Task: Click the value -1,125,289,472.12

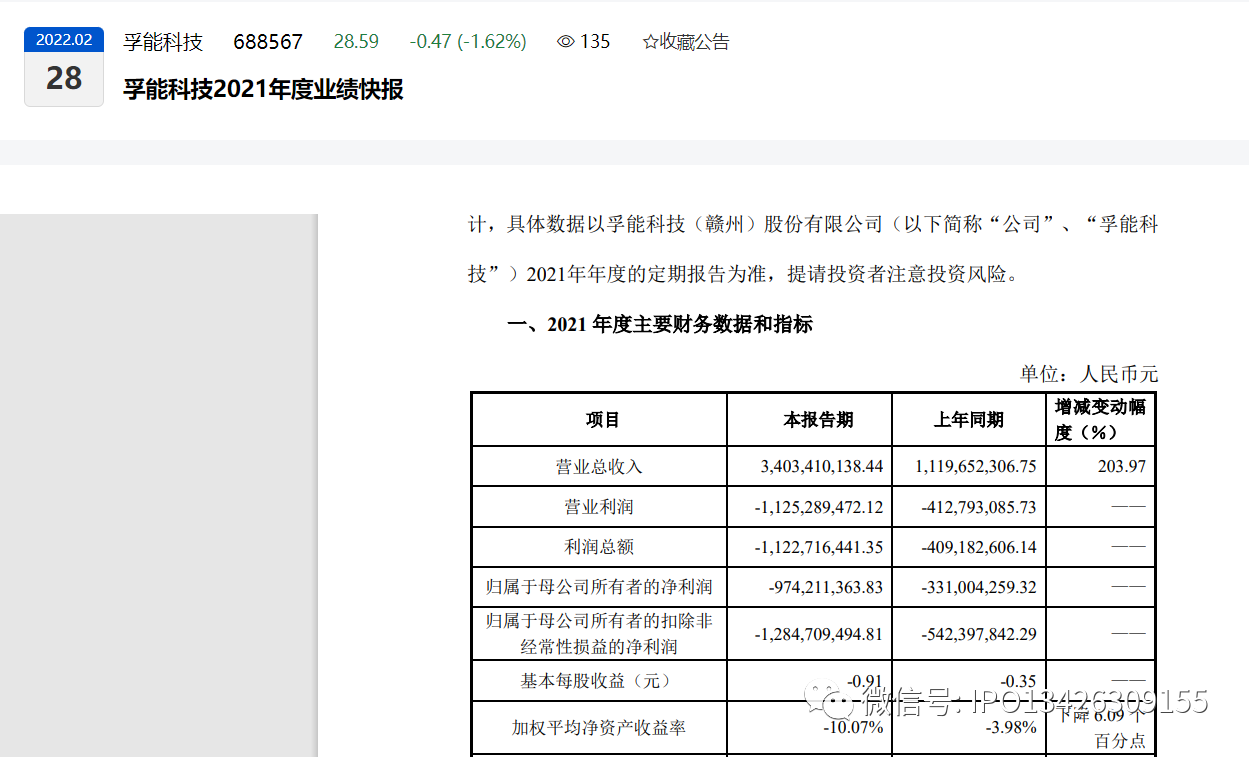Action: [x=819, y=507]
